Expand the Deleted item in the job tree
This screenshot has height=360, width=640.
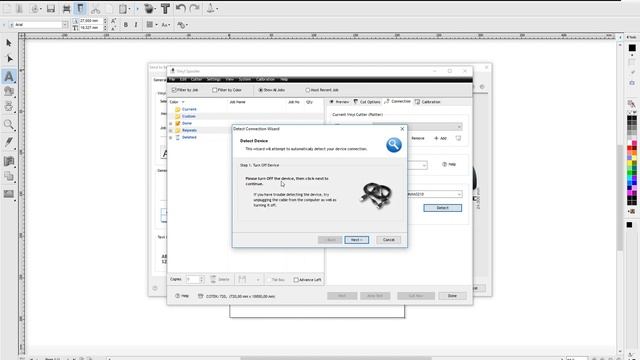171,138
